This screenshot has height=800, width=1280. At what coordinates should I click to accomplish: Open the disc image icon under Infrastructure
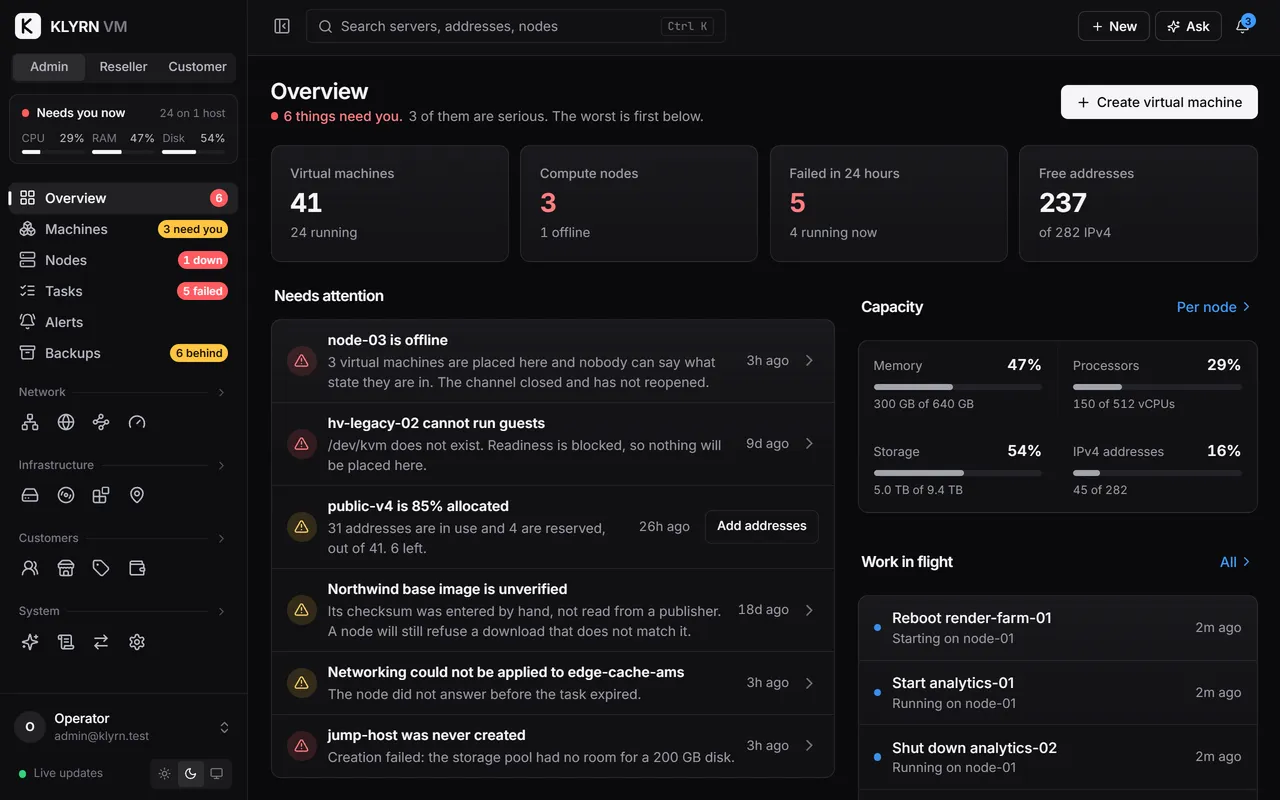(66, 495)
